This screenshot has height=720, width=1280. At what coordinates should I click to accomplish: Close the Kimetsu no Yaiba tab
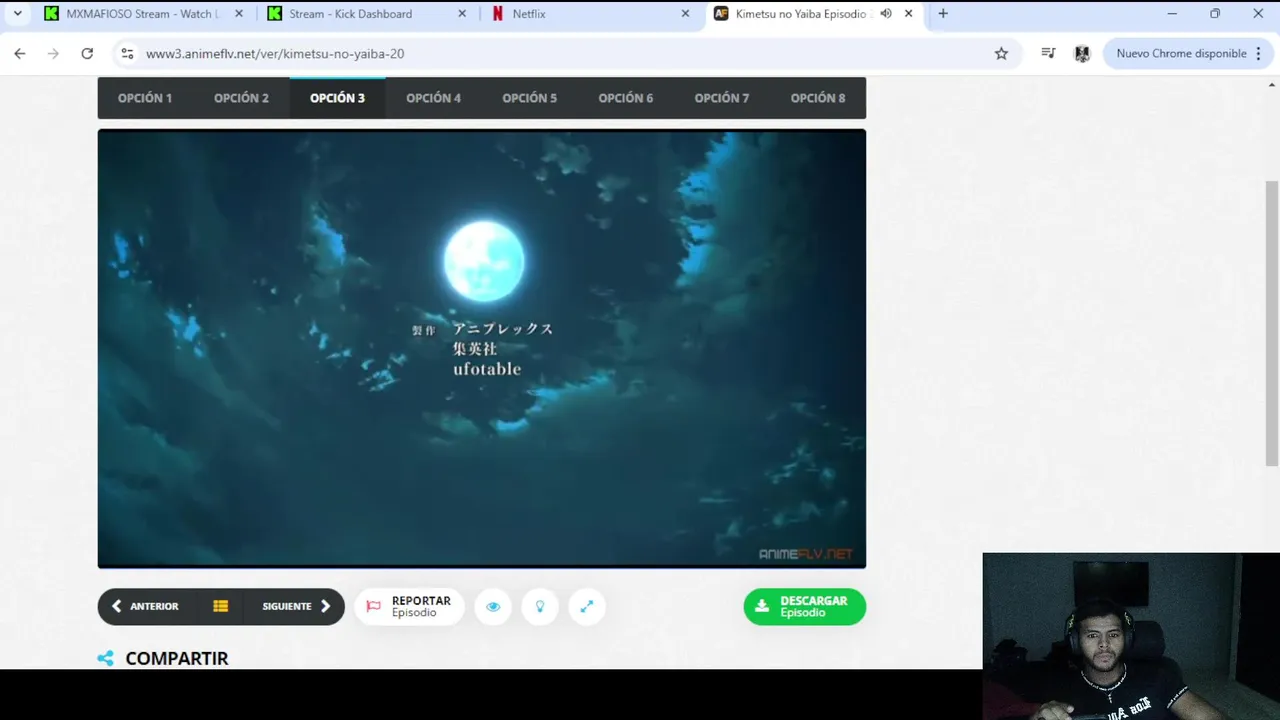[908, 14]
